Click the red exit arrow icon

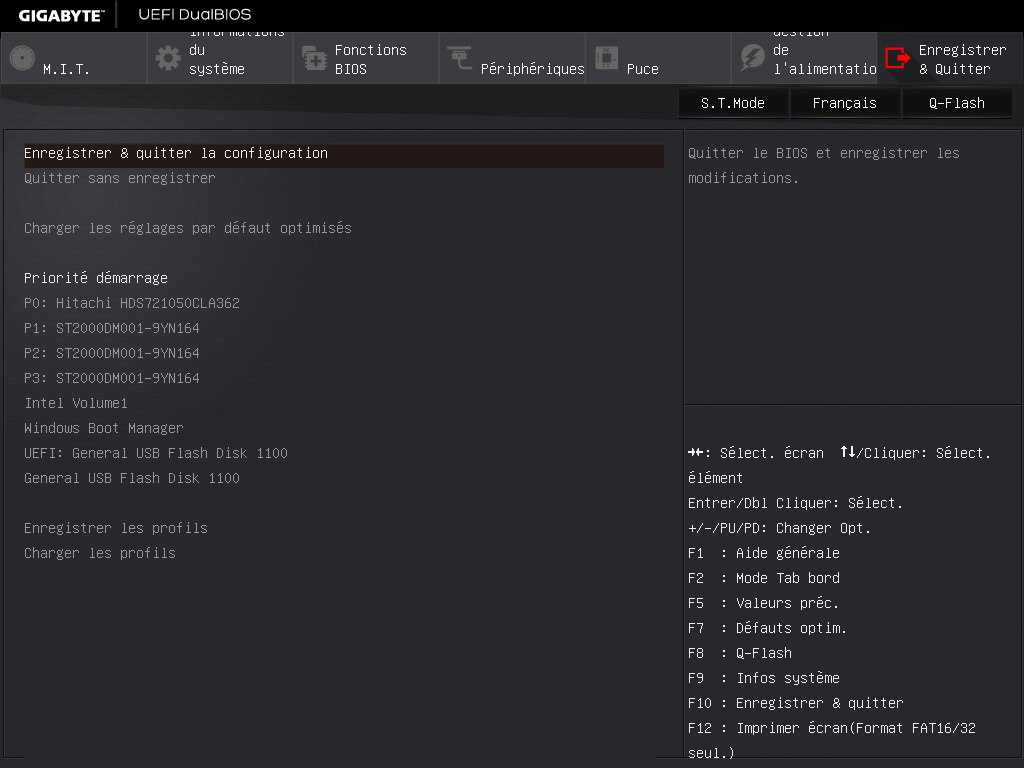(897, 58)
